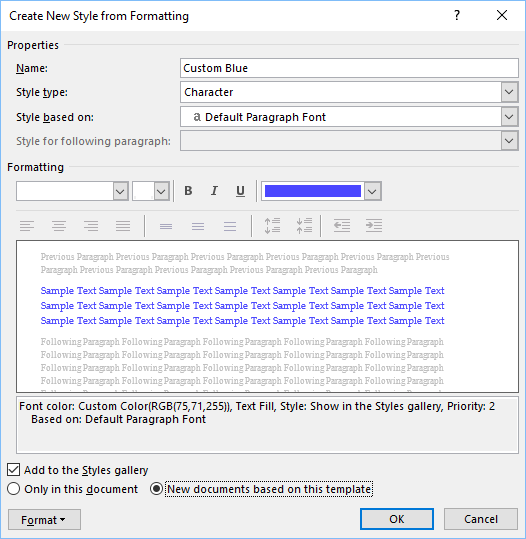
Task: Click the increase indent icon
Action: click(x=374, y=226)
